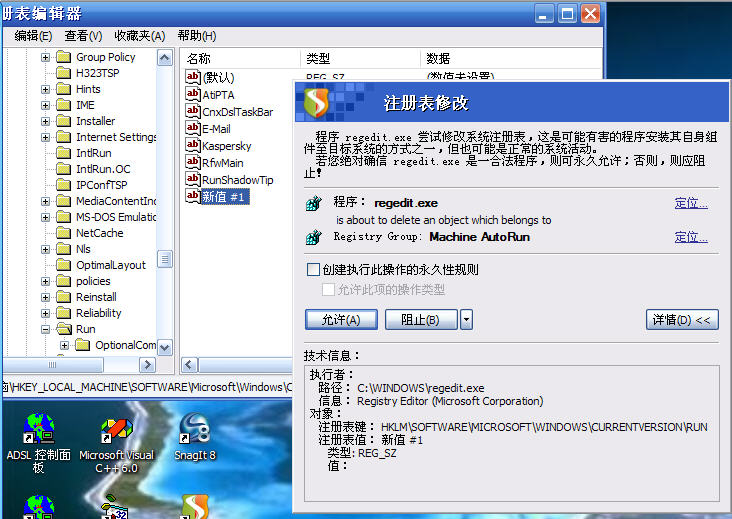Click the Machine AutoRun text

pos(479,237)
